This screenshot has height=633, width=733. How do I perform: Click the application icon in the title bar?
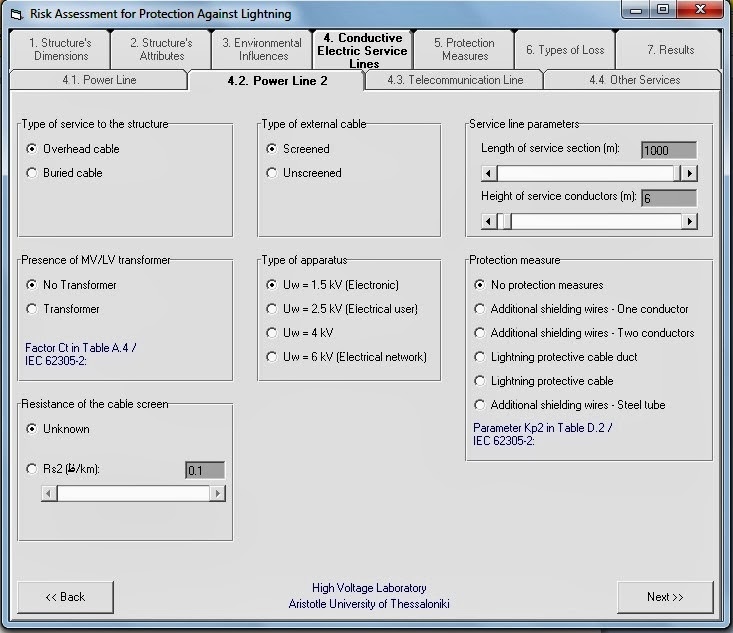click(x=16, y=14)
